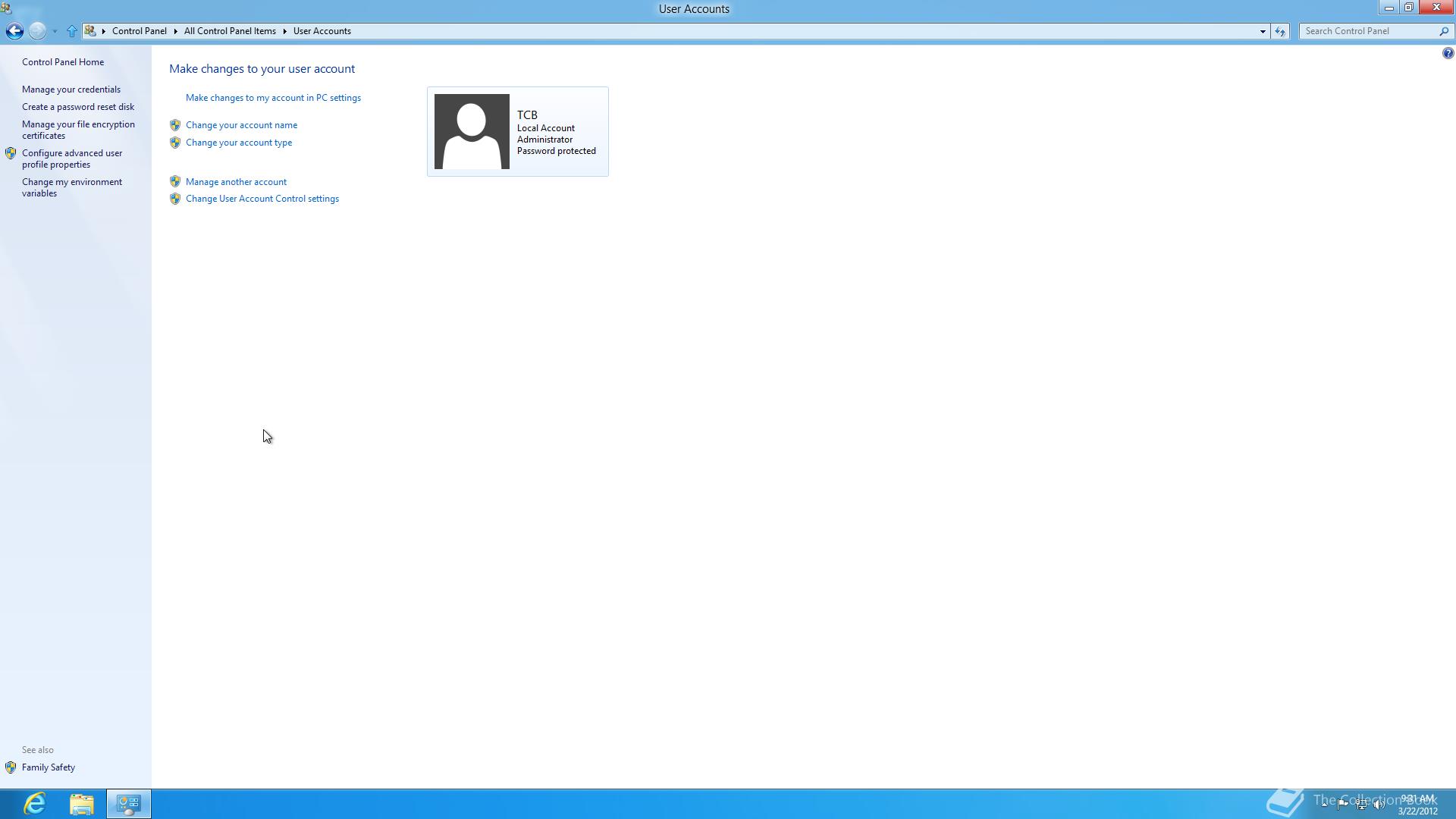Click the search magnifier icon
1456x819 pixels.
(x=1444, y=31)
